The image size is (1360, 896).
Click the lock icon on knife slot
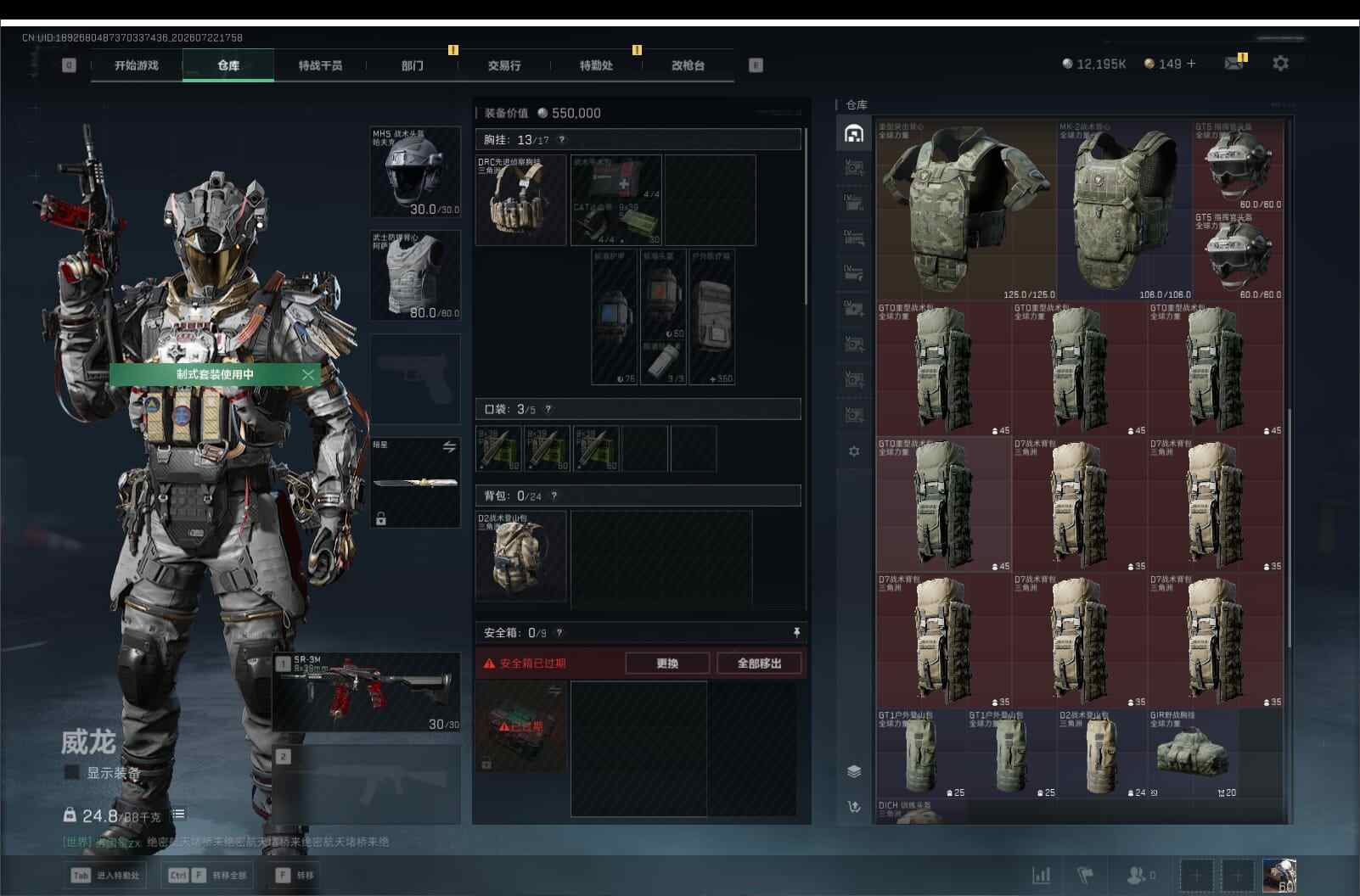pos(381,518)
